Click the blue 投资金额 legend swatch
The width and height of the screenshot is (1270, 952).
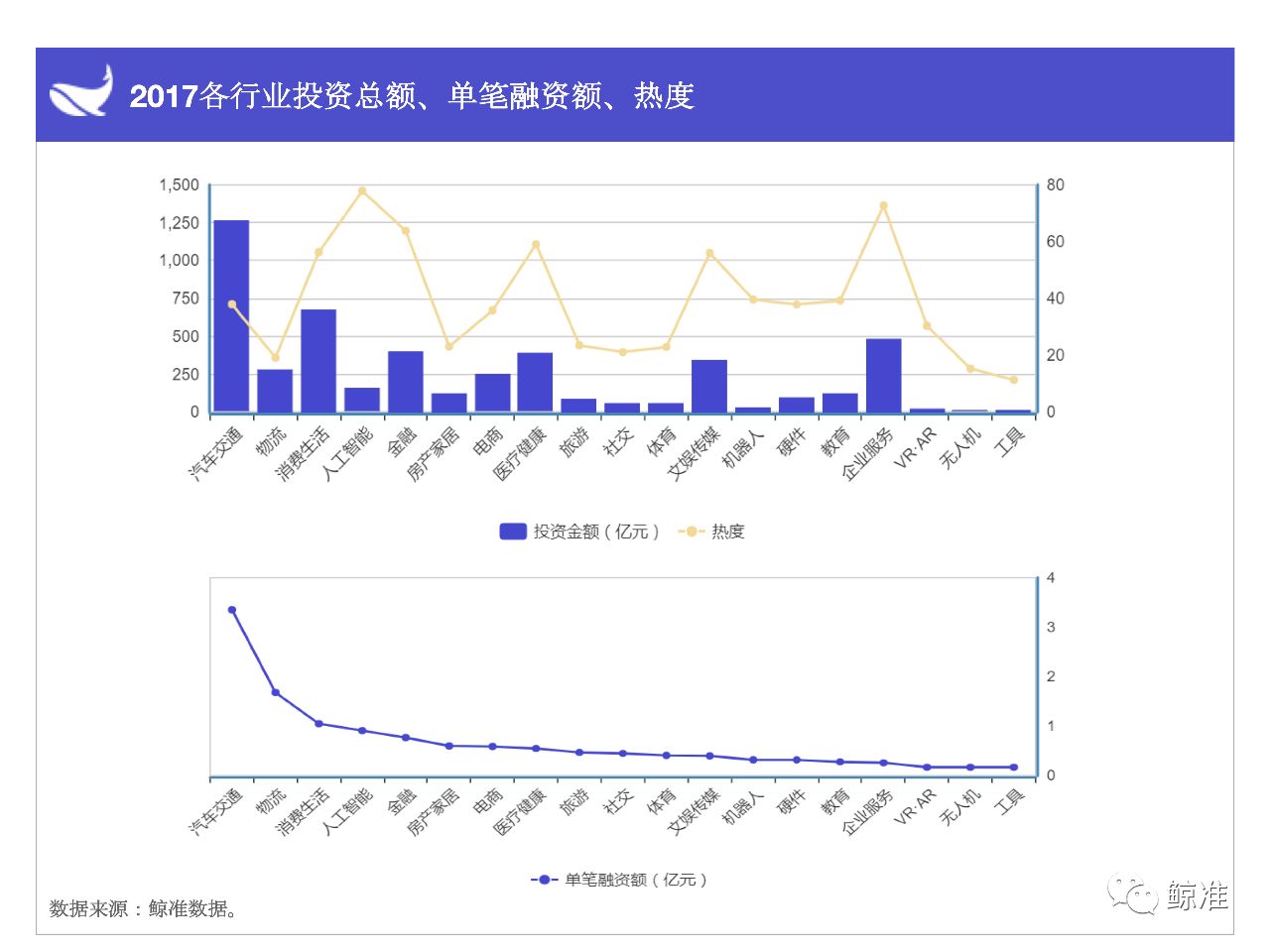click(x=512, y=532)
